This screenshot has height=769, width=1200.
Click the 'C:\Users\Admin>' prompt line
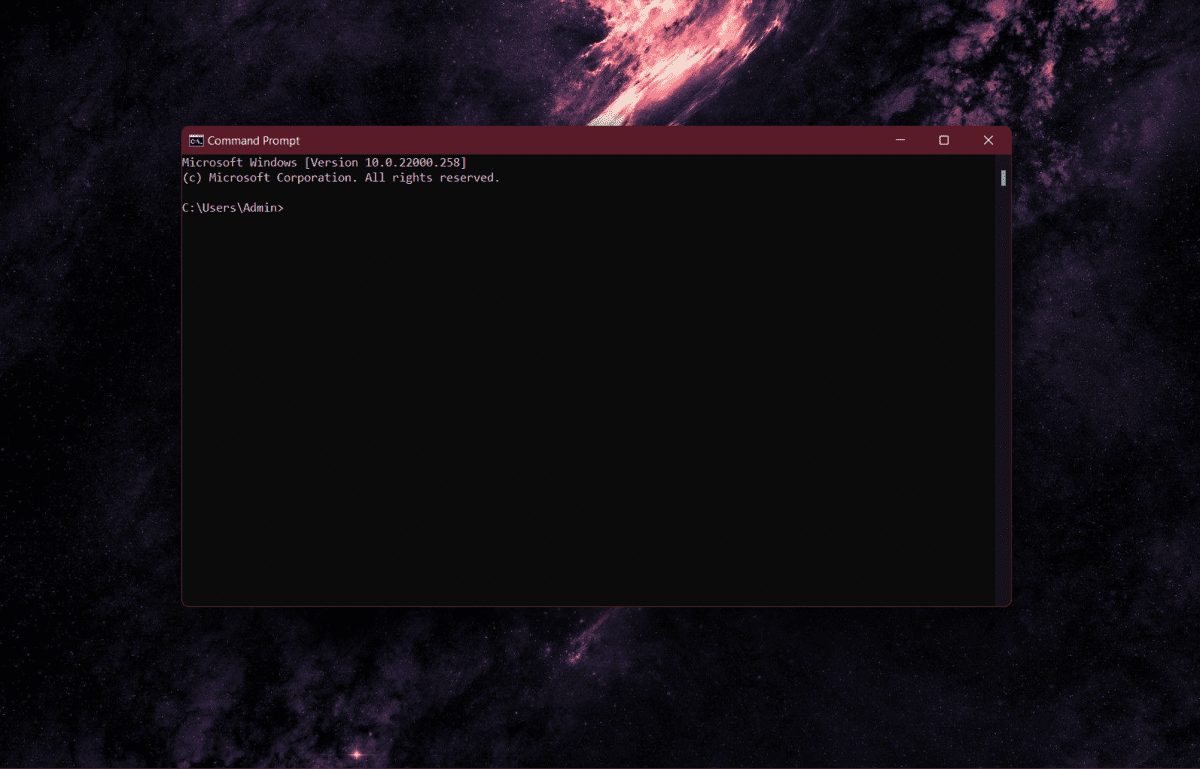click(233, 208)
